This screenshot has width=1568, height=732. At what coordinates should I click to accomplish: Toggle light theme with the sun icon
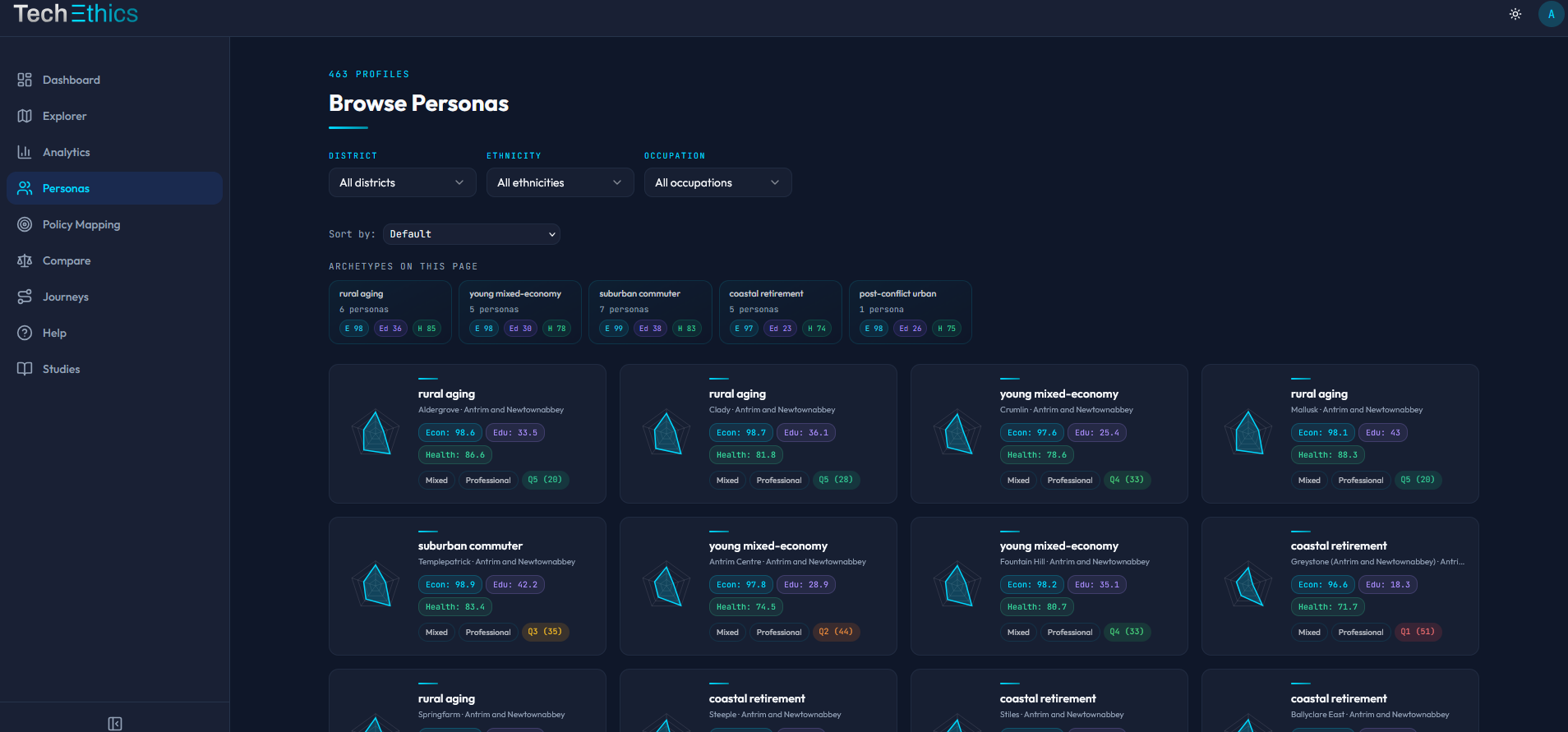click(1515, 14)
